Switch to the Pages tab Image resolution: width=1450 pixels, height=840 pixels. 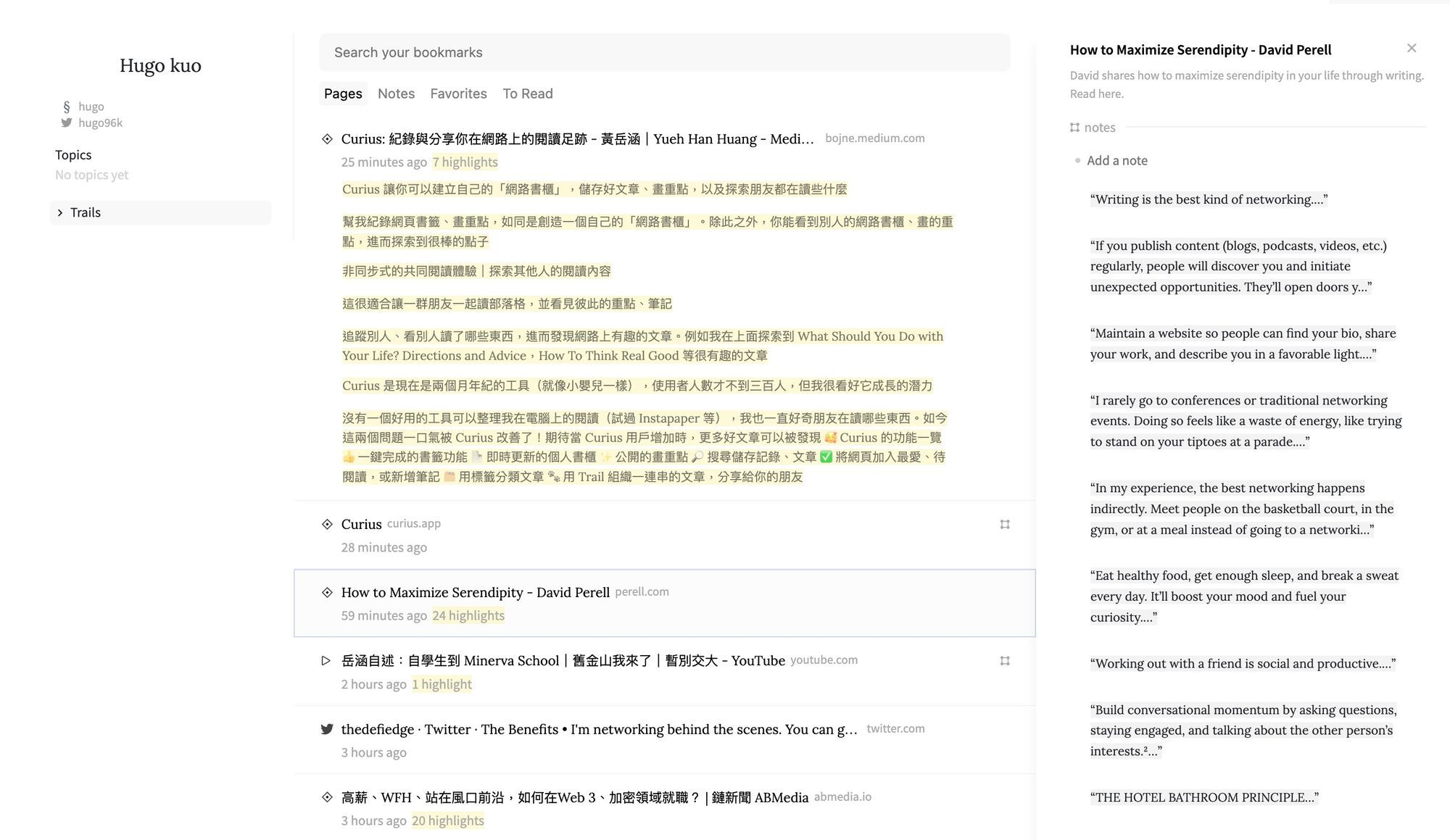tap(343, 93)
